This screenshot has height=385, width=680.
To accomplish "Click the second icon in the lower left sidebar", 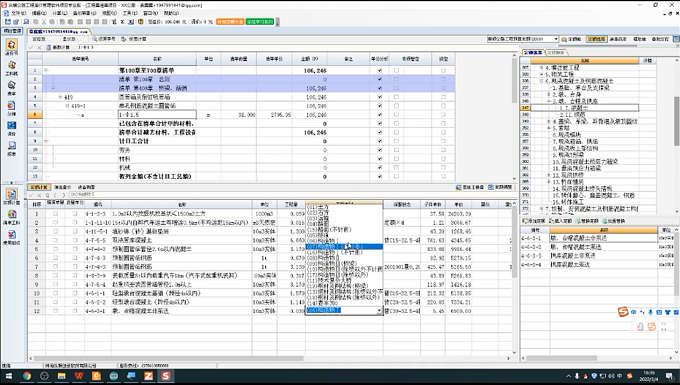I will [12, 214].
